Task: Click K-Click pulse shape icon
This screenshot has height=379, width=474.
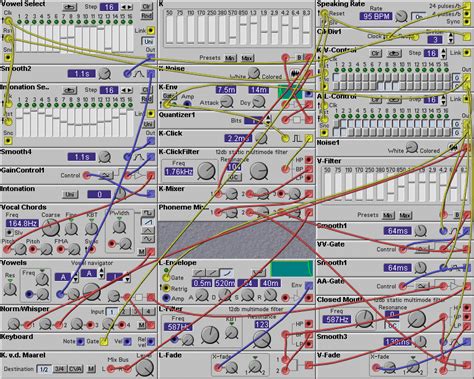Action: [x=297, y=138]
